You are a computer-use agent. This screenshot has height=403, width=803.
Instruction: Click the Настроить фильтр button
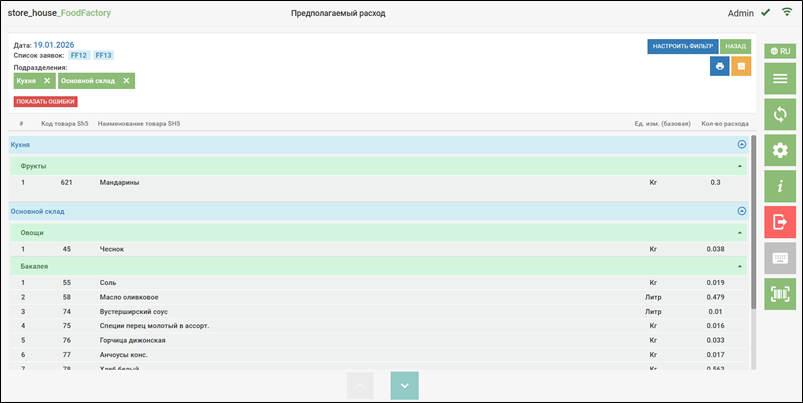(682, 46)
